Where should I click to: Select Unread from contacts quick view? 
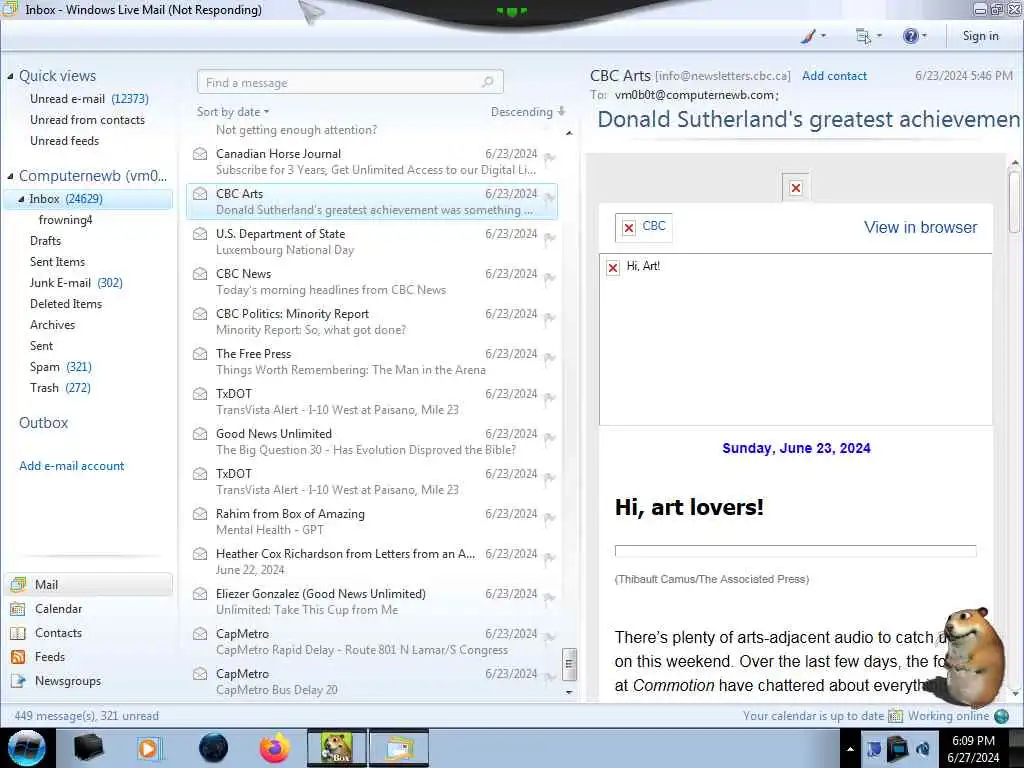tap(87, 120)
